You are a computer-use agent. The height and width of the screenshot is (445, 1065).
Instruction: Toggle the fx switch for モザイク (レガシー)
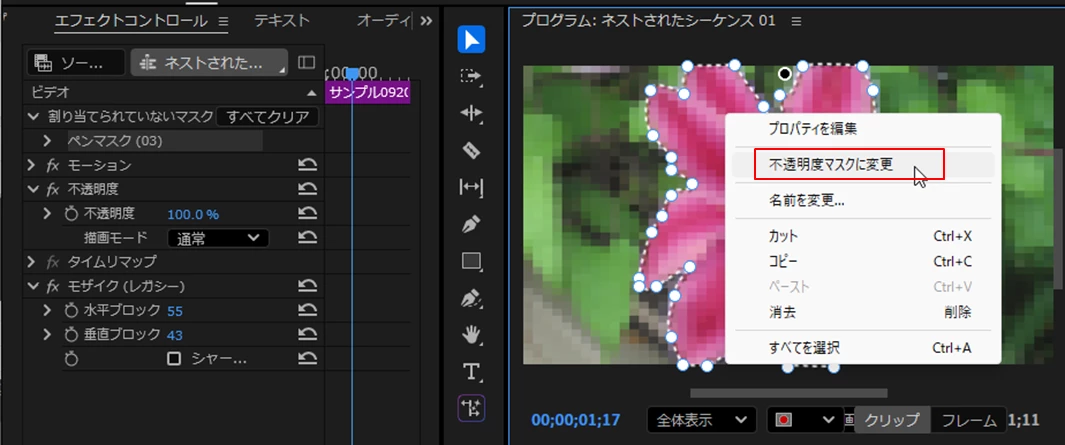[53, 286]
